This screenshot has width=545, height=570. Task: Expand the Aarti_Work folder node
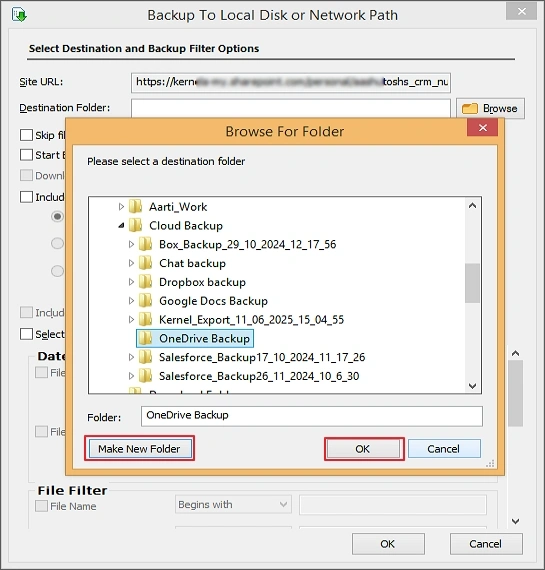[121, 207]
